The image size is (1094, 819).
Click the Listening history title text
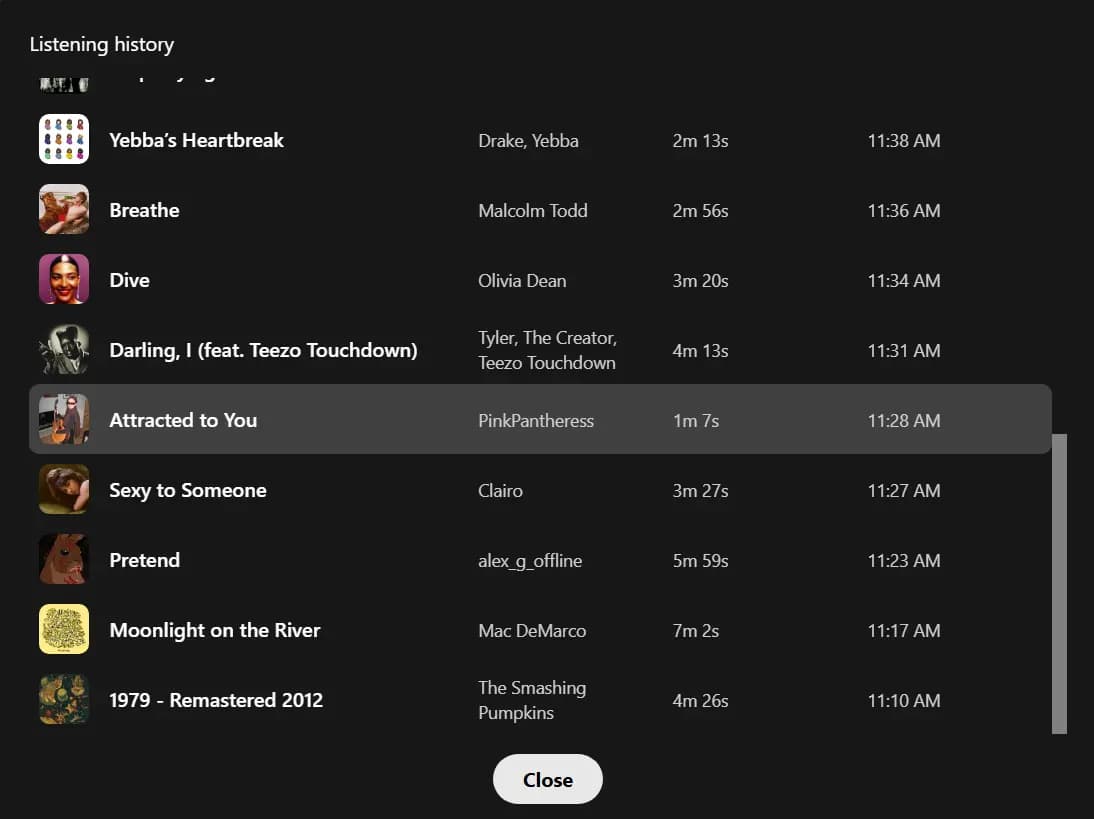point(101,44)
